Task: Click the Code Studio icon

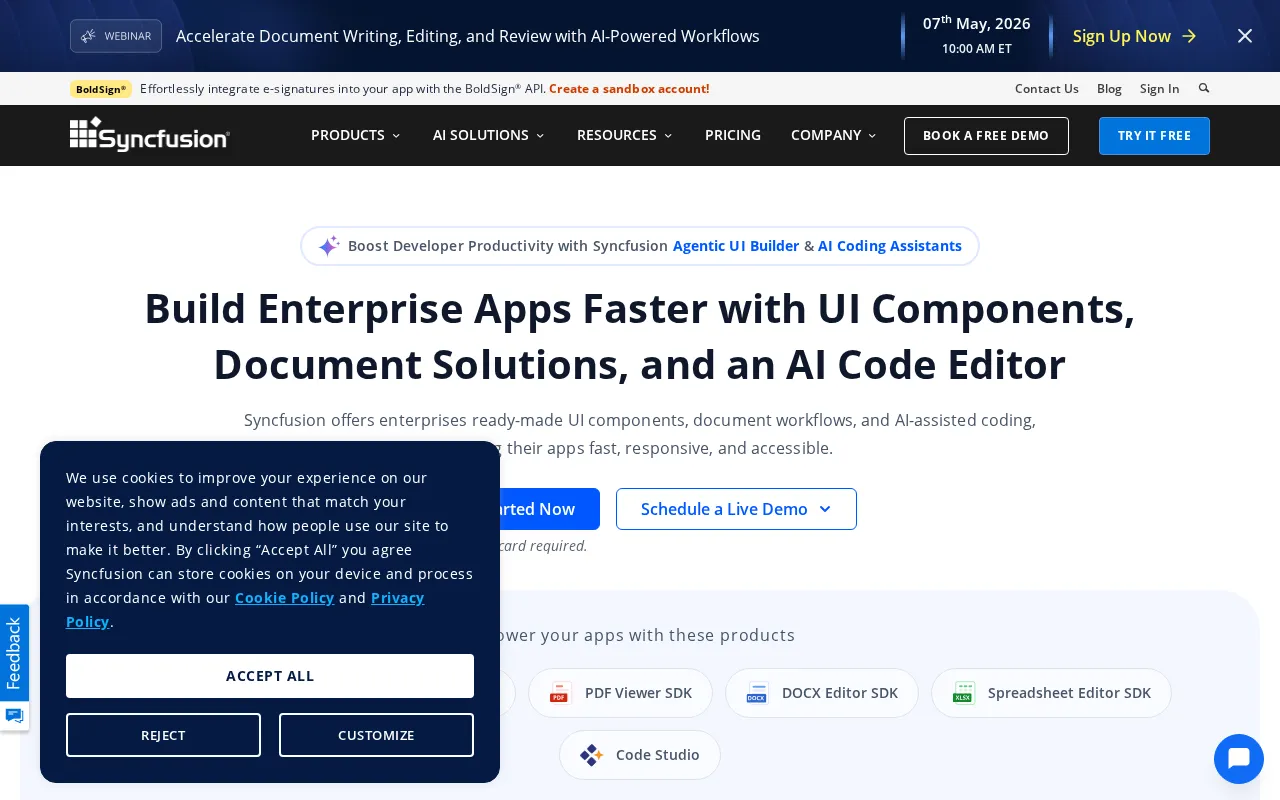Action: pyautogui.click(x=591, y=755)
